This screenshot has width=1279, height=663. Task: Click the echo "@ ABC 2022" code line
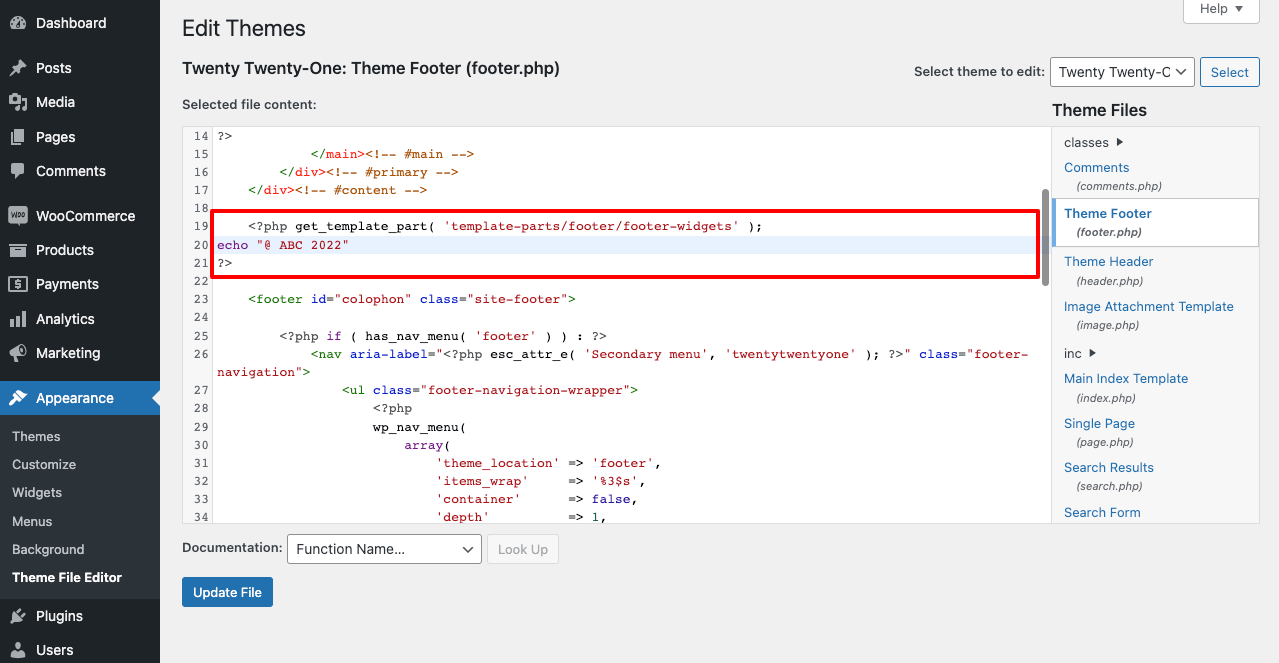point(283,245)
